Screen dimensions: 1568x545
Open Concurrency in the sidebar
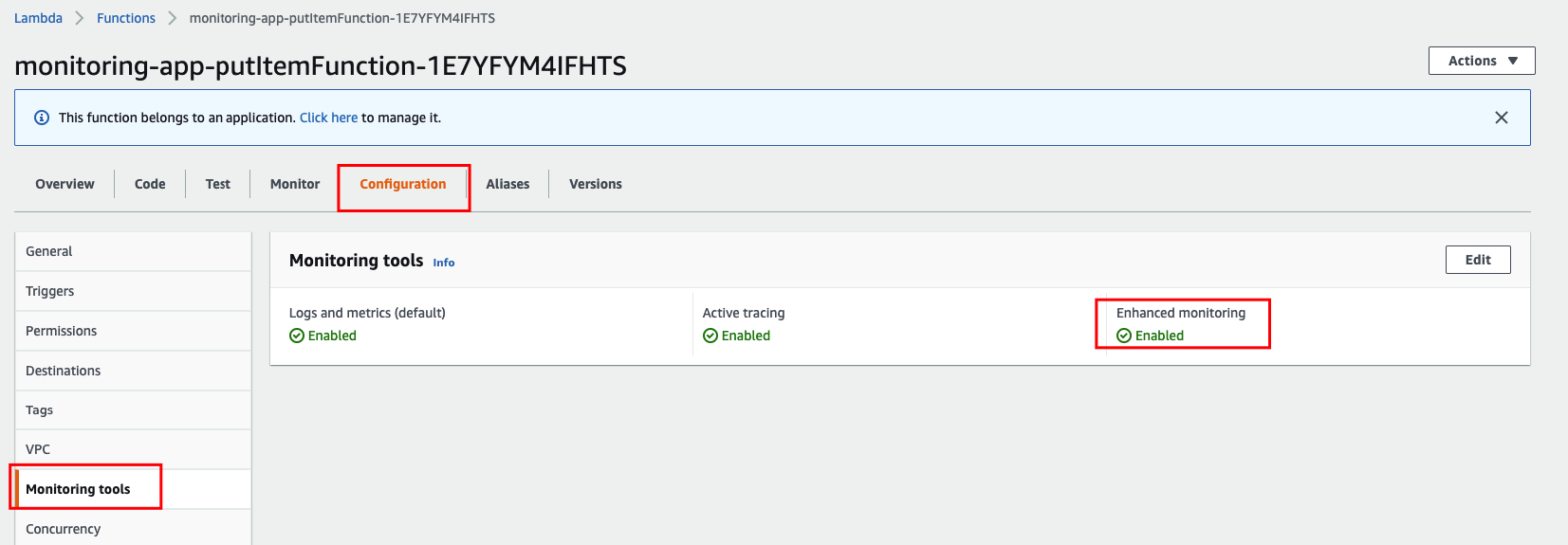tap(133, 528)
